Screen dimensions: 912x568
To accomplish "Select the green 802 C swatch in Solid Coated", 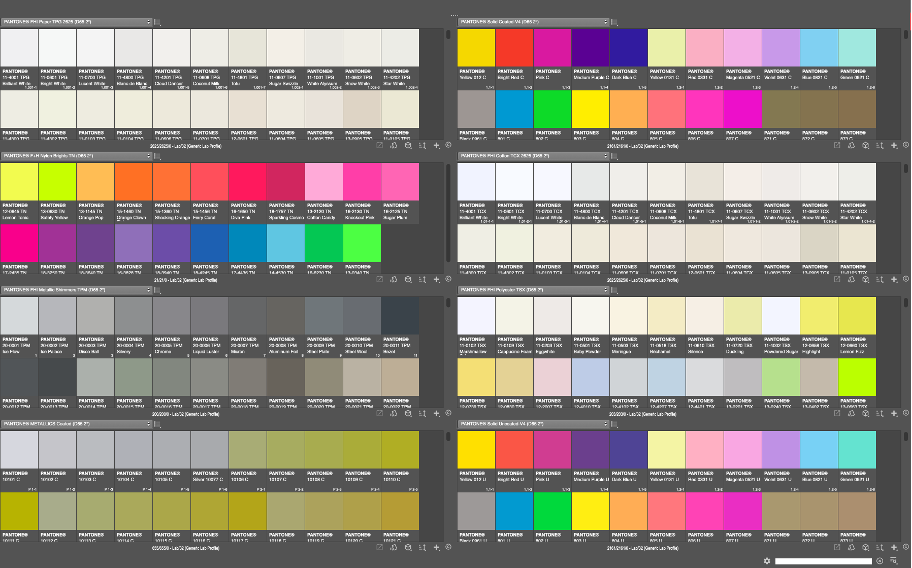I will (553, 109).
